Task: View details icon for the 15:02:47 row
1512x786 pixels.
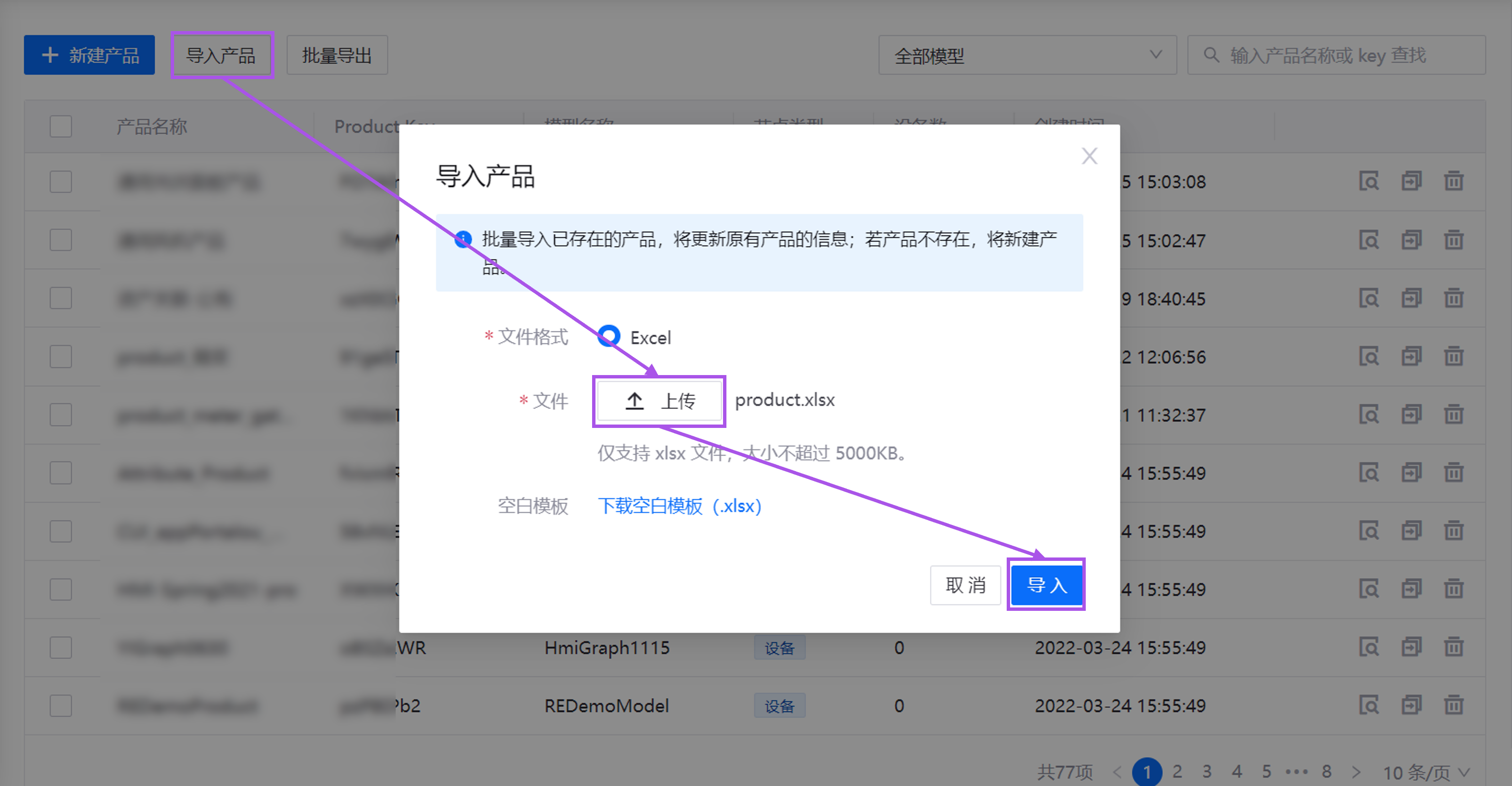Action: coord(1369,240)
